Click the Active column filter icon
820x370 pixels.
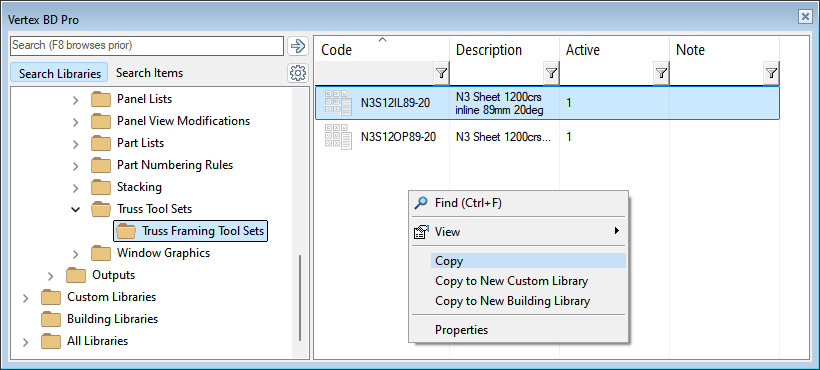(662, 74)
